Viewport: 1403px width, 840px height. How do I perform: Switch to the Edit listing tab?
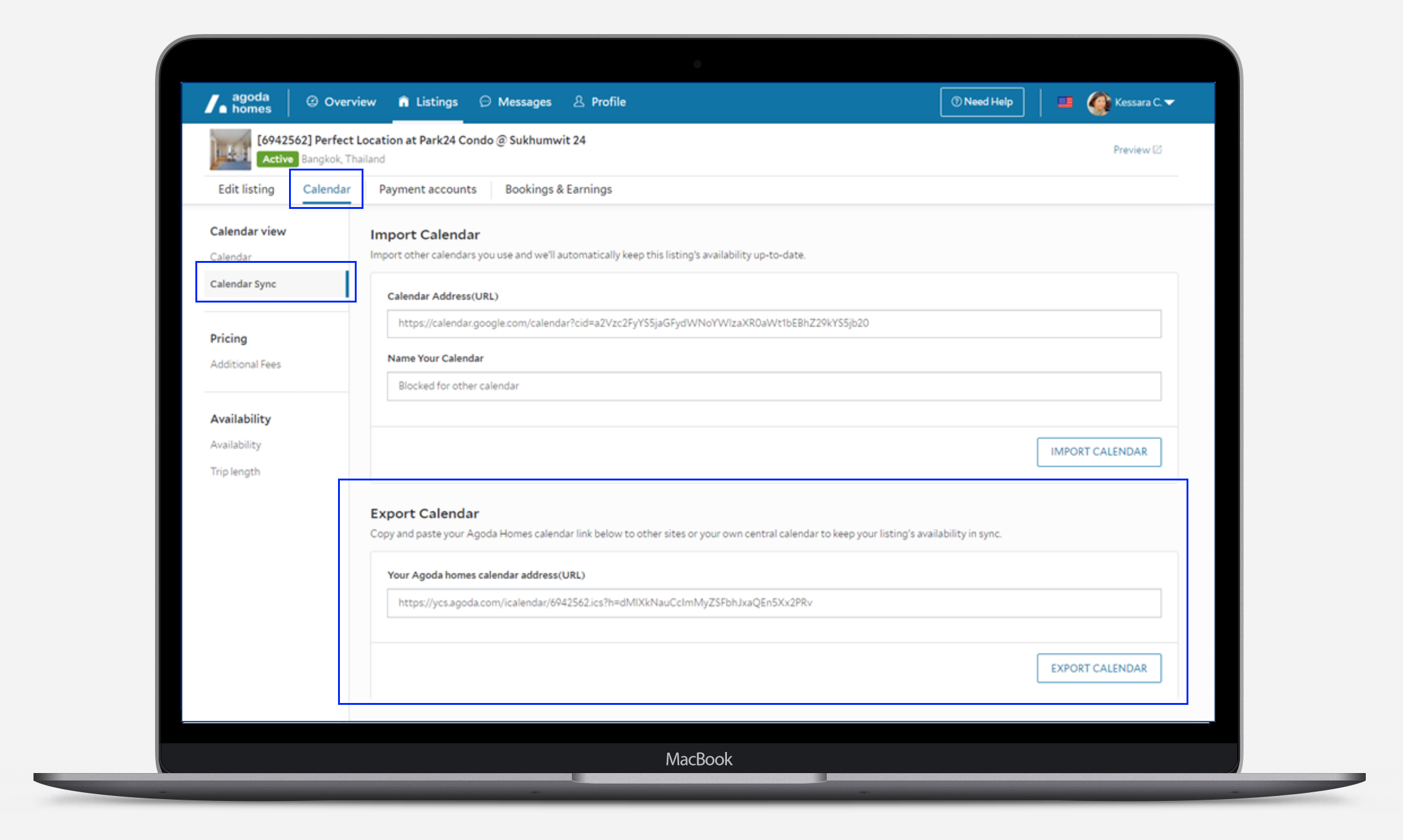click(x=246, y=189)
